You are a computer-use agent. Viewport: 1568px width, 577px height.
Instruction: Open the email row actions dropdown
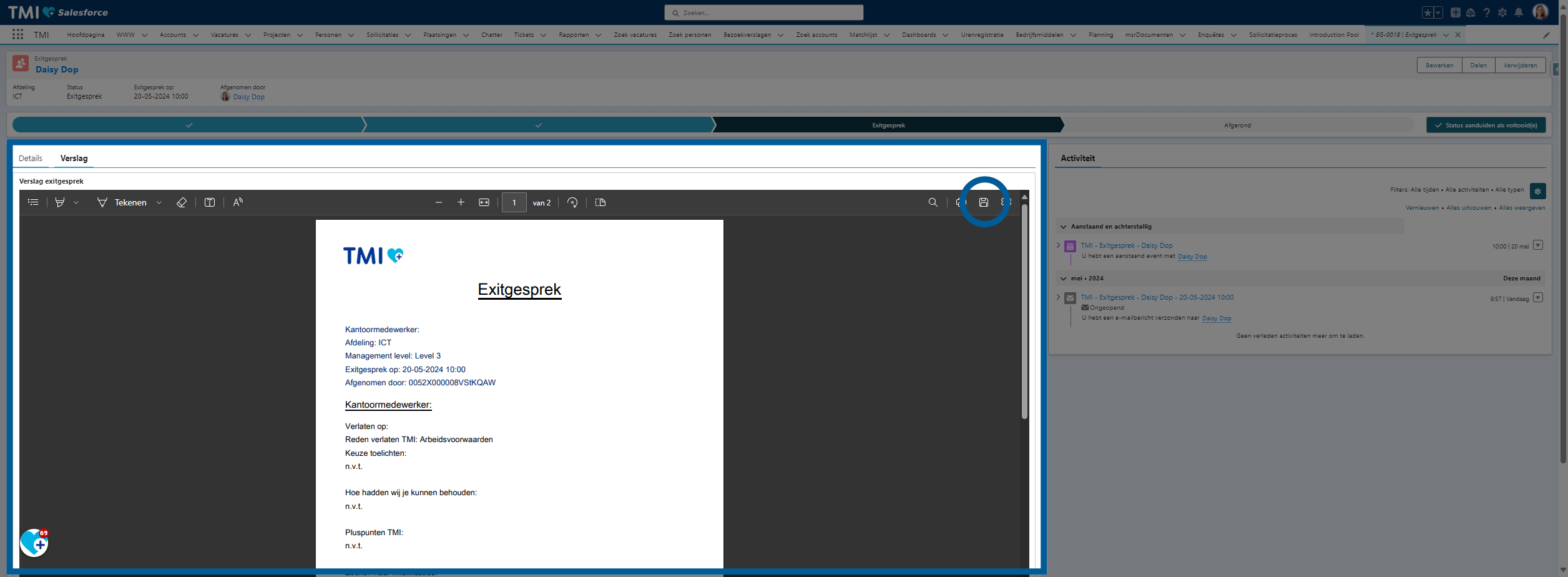tap(1538, 297)
